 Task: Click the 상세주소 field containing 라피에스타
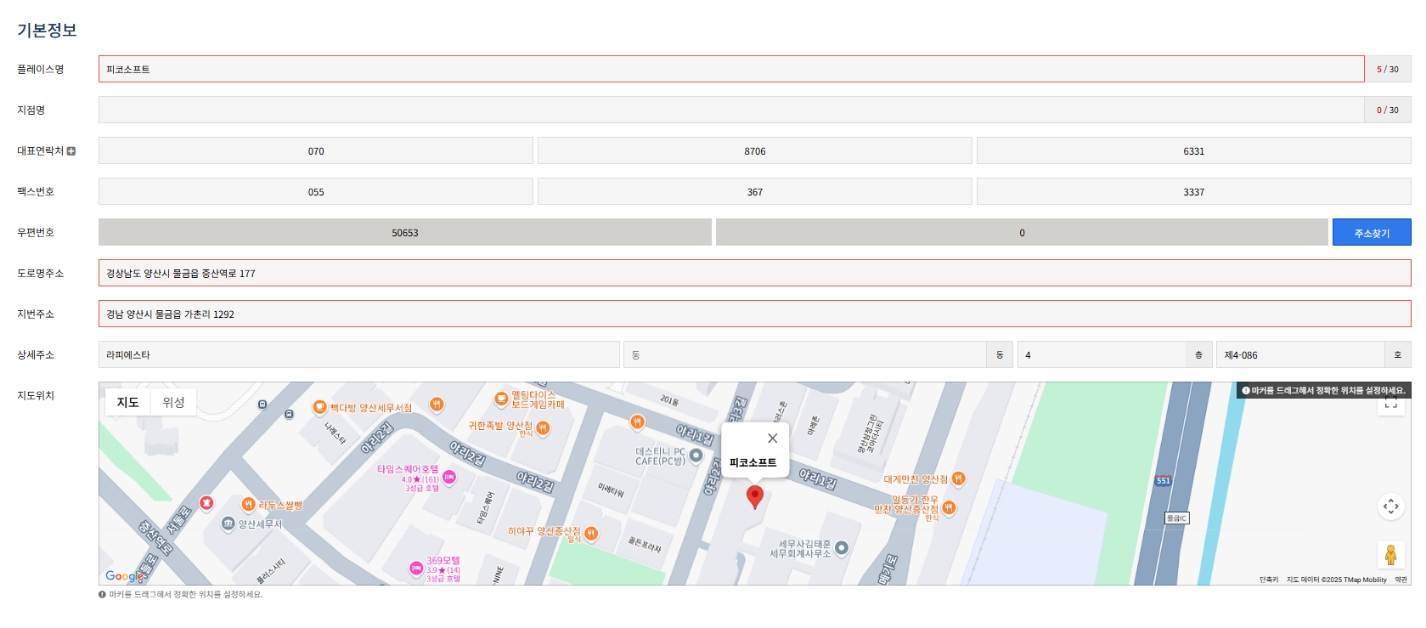[x=359, y=355]
